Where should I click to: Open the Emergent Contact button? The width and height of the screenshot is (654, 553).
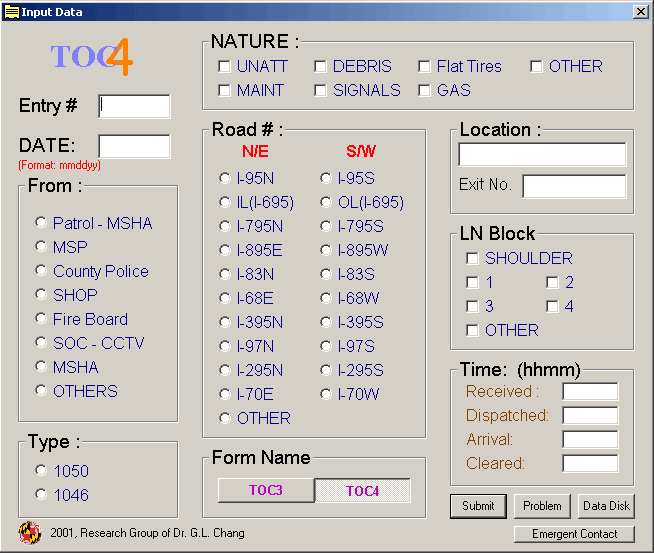pos(574,534)
